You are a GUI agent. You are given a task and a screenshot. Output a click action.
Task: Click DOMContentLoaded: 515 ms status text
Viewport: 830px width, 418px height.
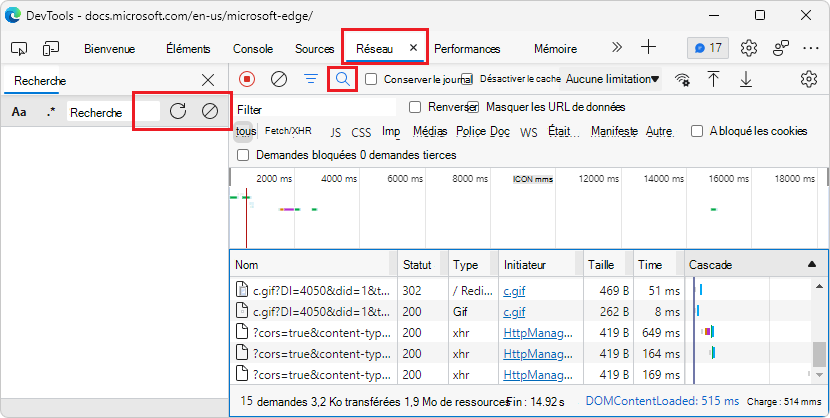[x=662, y=401]
